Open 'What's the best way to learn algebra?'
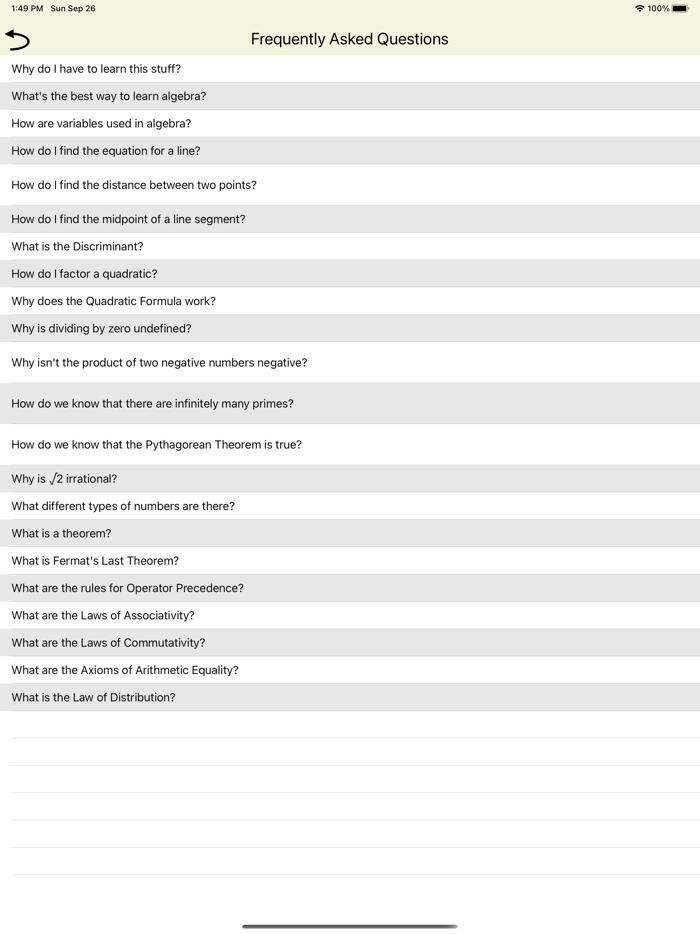 point(109,96)
